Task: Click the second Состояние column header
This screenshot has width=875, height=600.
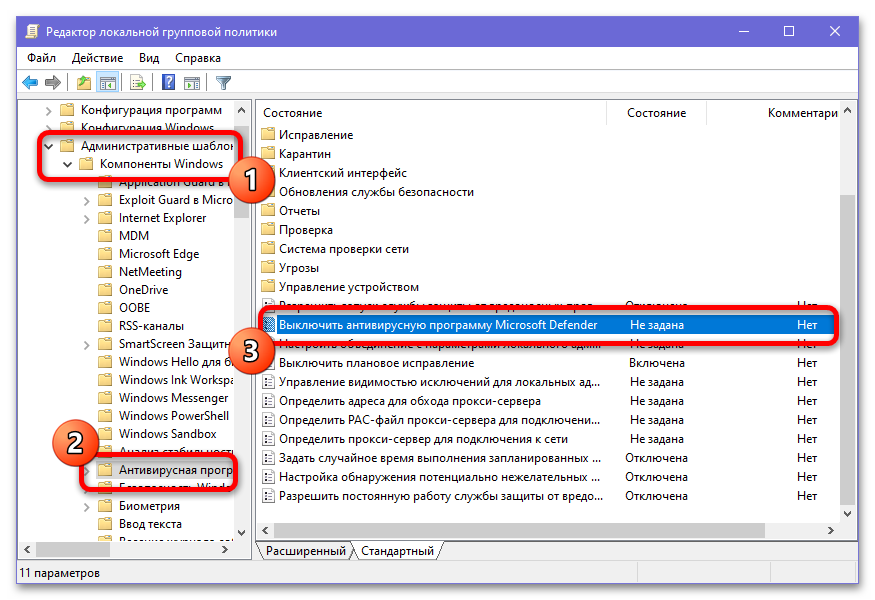Action: pyautogui.click(x=656, y=113)
